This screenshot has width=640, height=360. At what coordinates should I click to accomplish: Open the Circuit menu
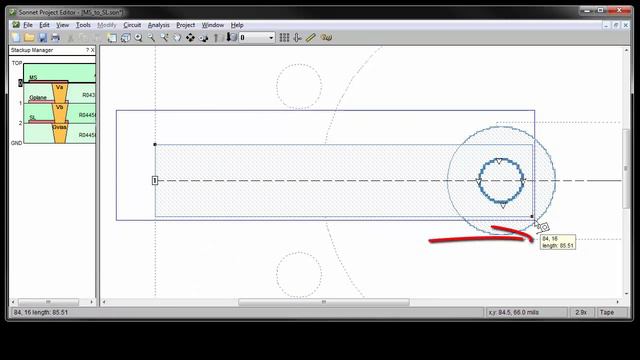coord(132,25)
